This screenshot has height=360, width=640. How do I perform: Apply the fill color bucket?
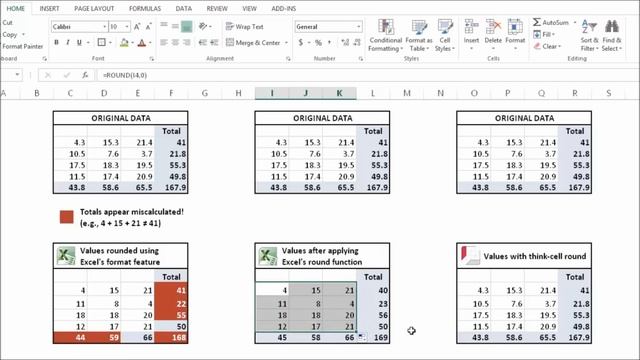tap(124, 42)
